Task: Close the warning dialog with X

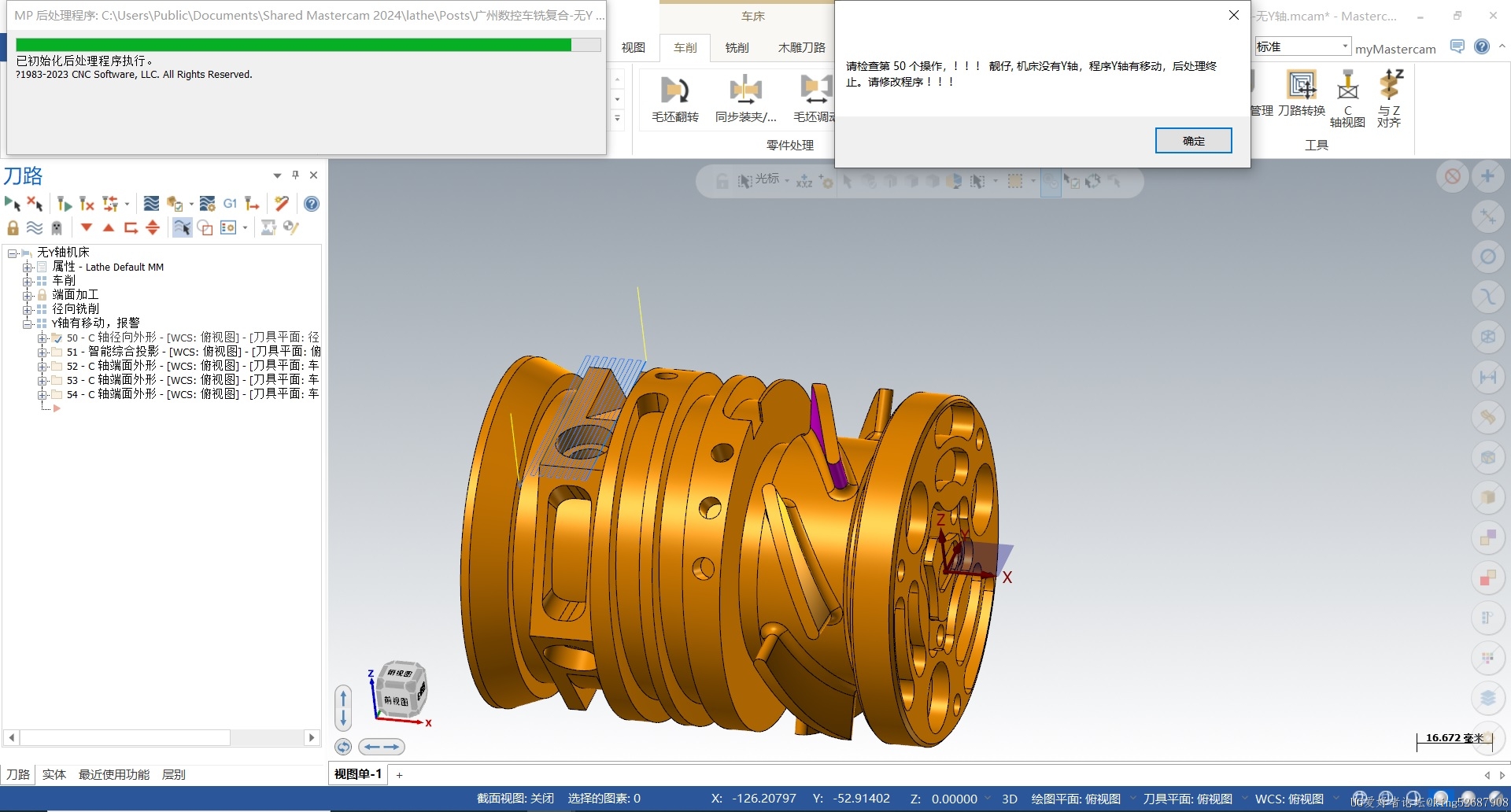Action: [x=1234, y=15]
